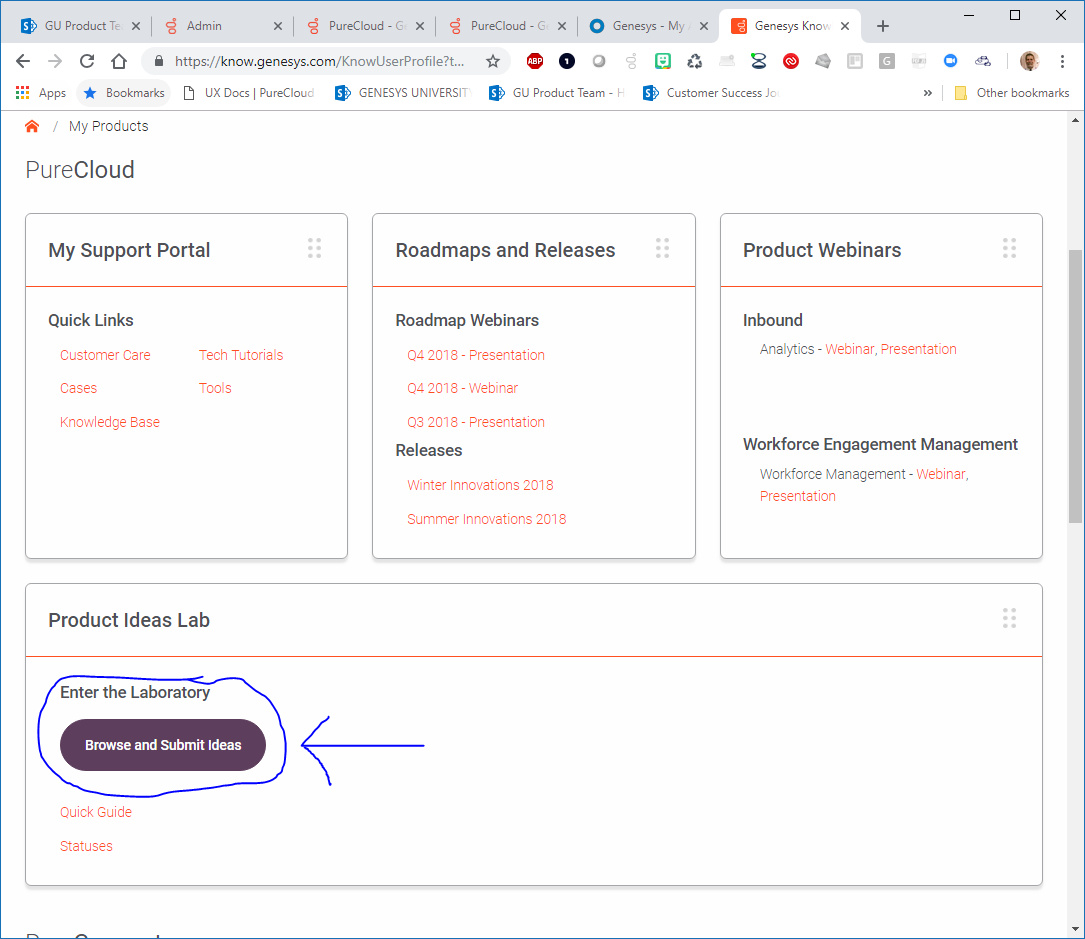Screen dimensions: 1085x939
Task: Click the browser forward arrow
Action: pyautogui.click(x=55, y=61)
